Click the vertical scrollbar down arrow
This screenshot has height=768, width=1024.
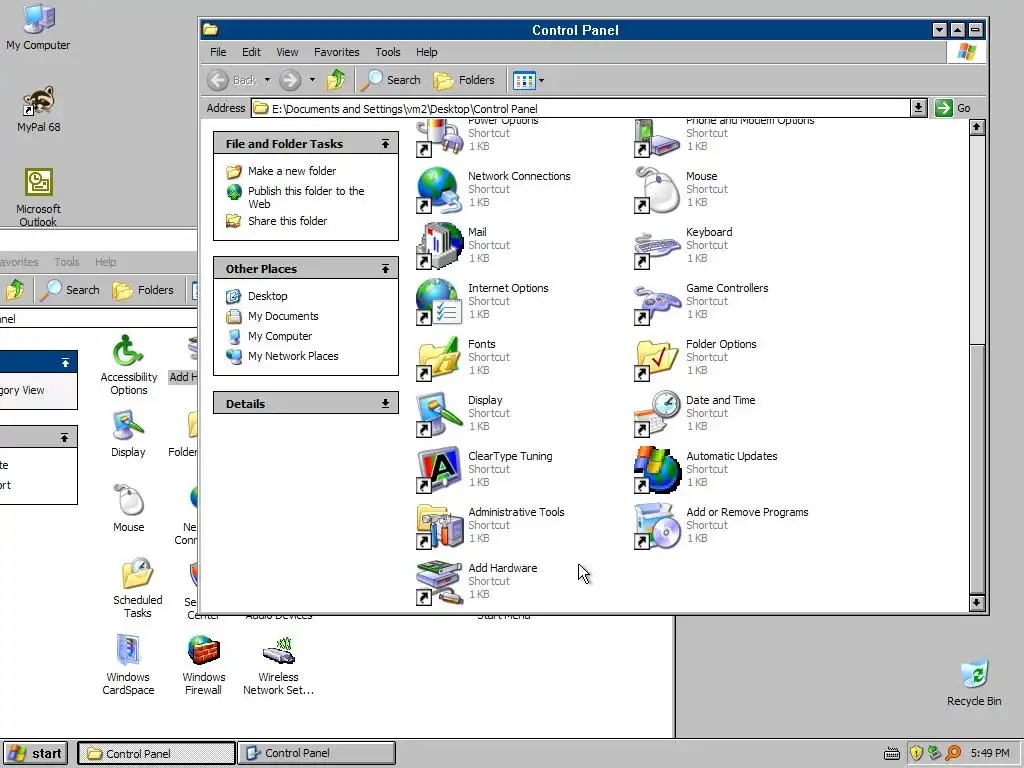pyautogui.click(x=976, y=602)
